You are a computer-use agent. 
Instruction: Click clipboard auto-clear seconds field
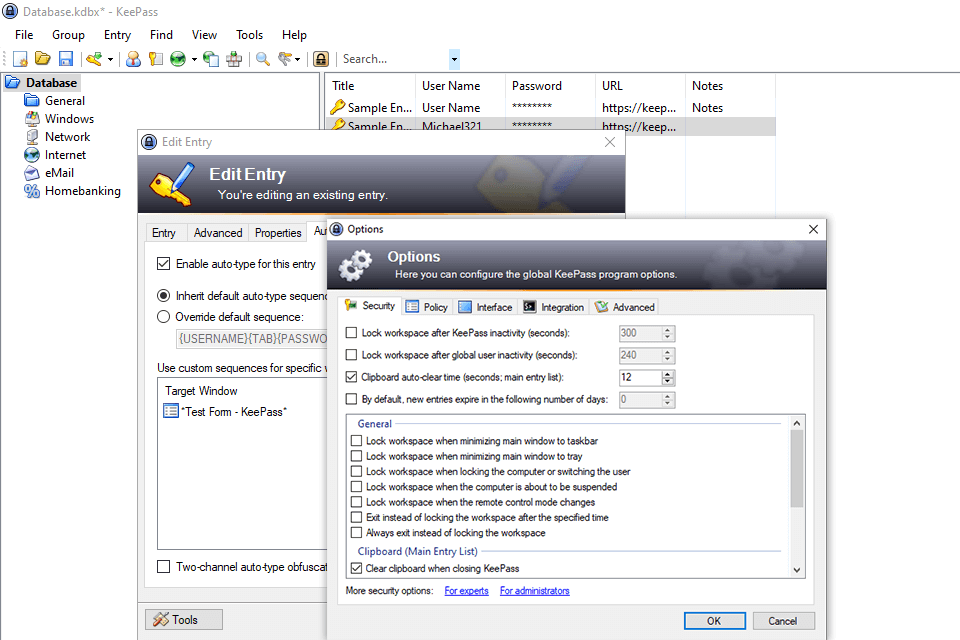pyautogui.click(x=640, y=377)
